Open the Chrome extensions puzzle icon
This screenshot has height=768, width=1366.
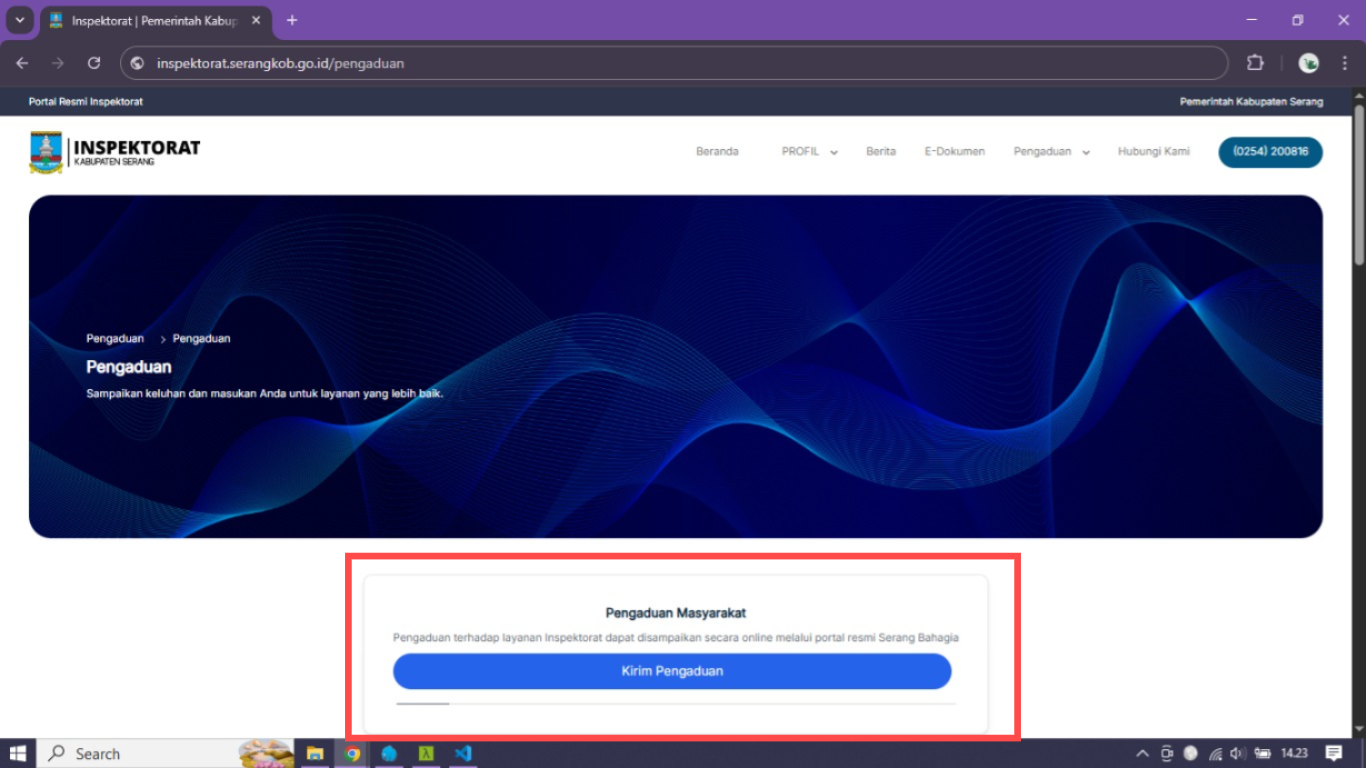1255,63
